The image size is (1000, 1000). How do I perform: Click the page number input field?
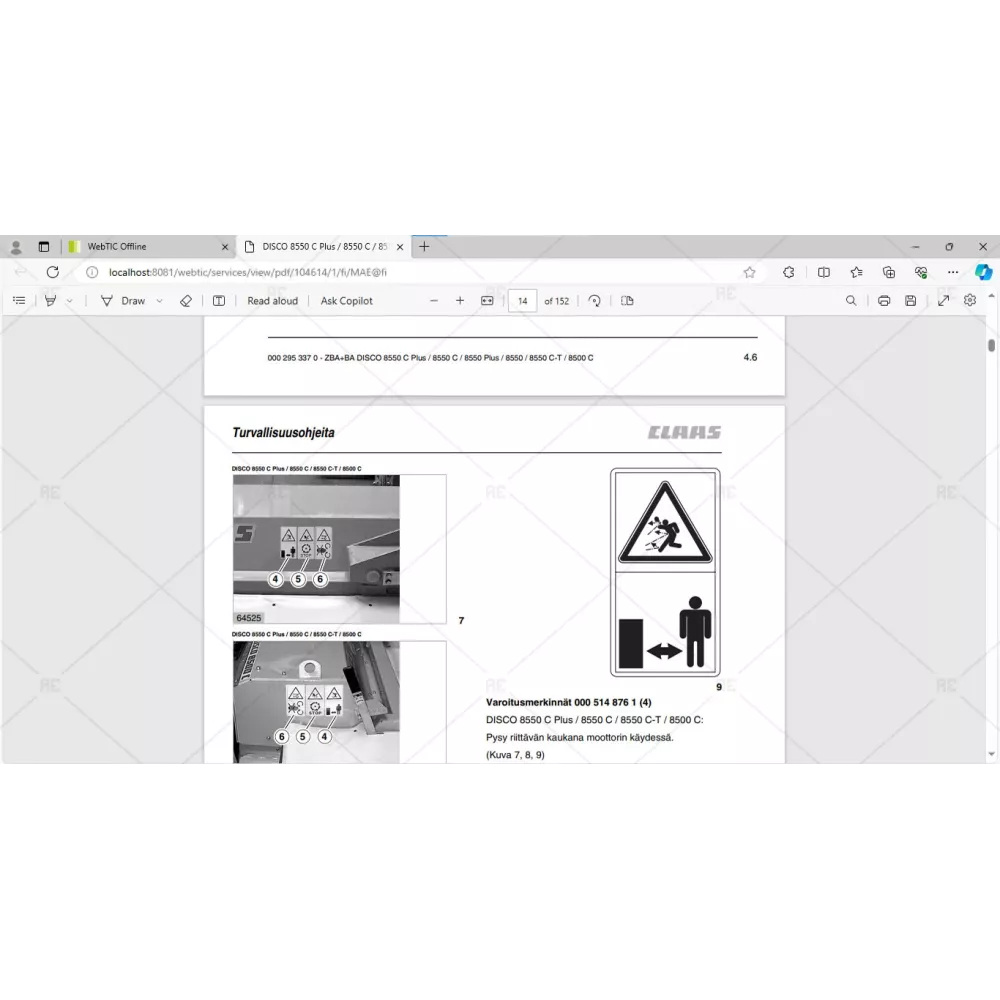[522, 300]
